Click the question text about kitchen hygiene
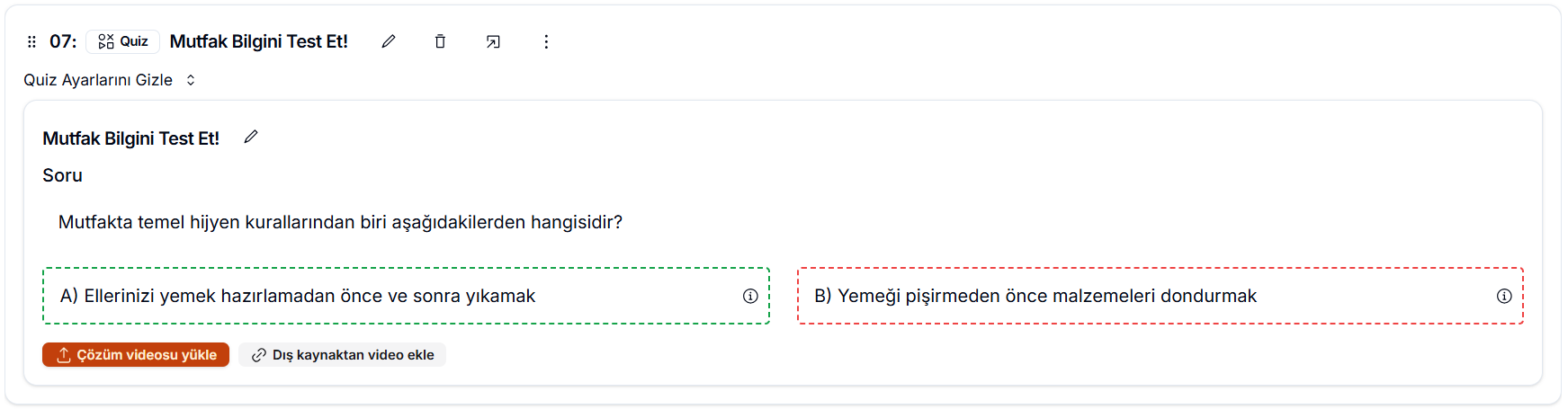 pos(340,222)
